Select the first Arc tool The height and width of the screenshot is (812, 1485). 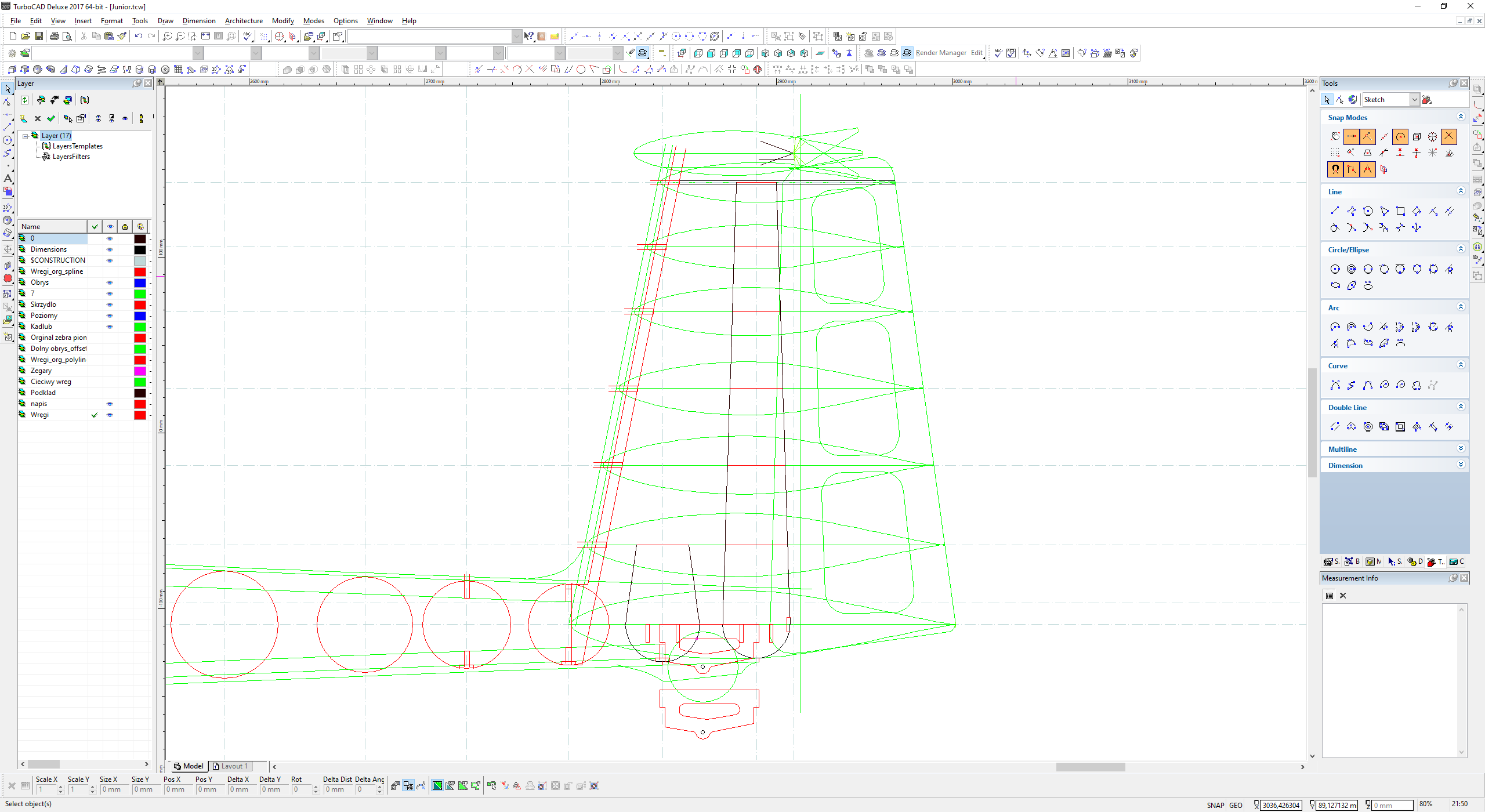(1335, 327)
